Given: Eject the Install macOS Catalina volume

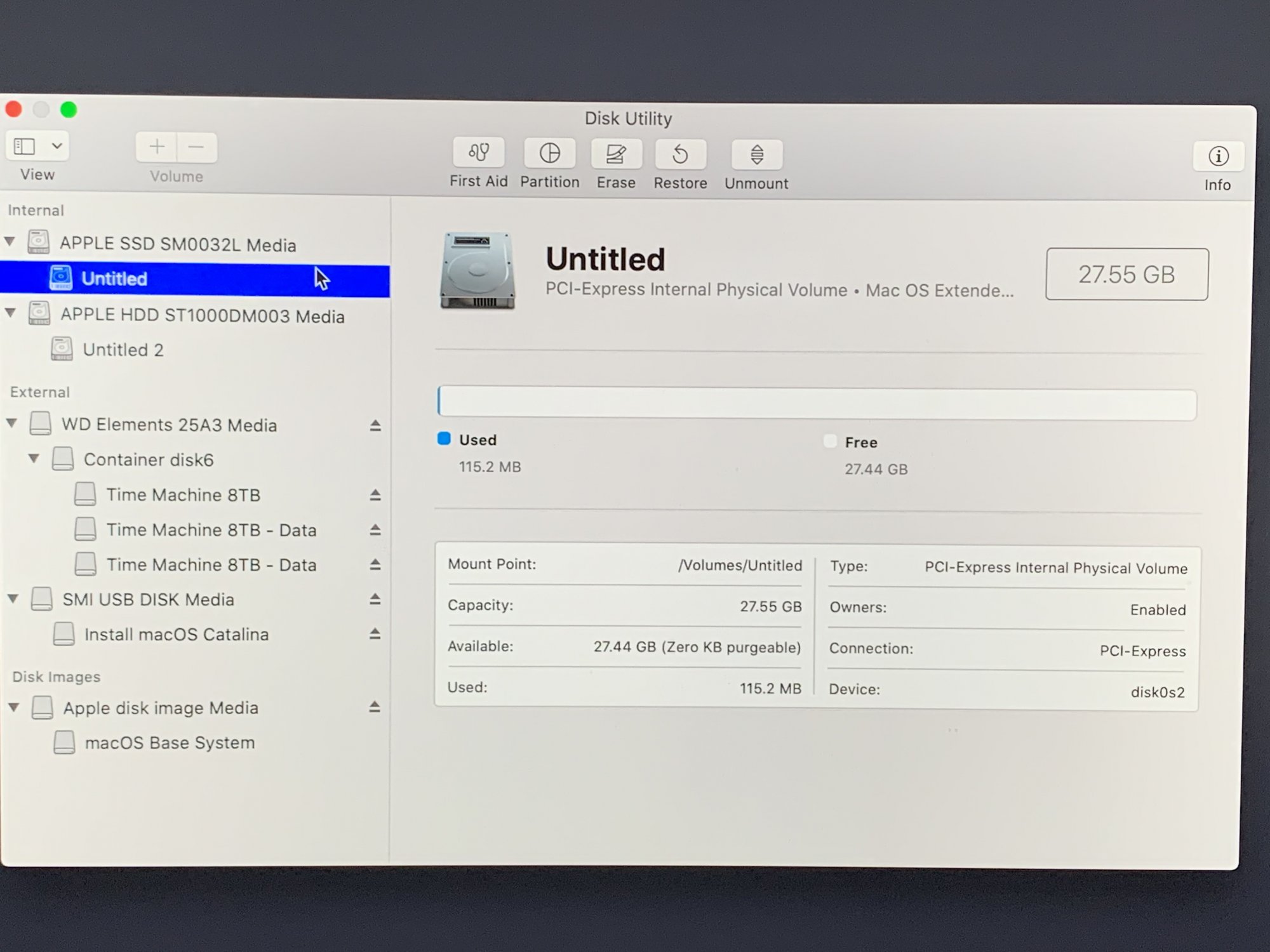Looking at the screenshot, I should 375,633.
